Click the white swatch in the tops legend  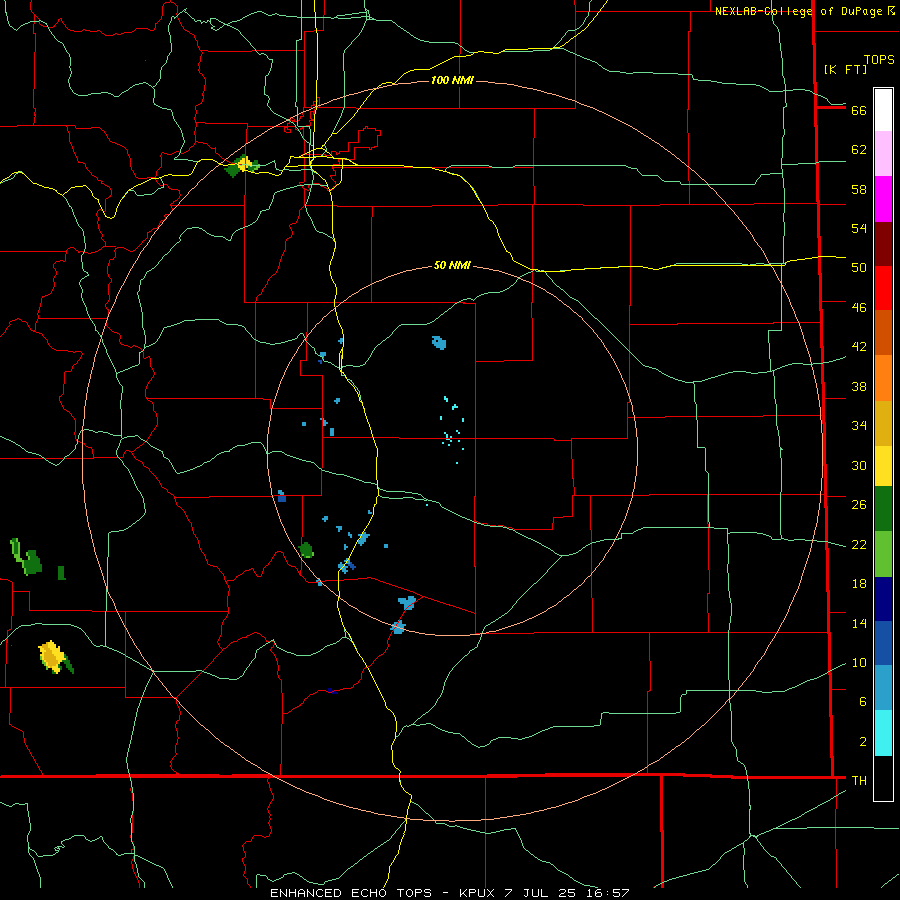[883, 110]
